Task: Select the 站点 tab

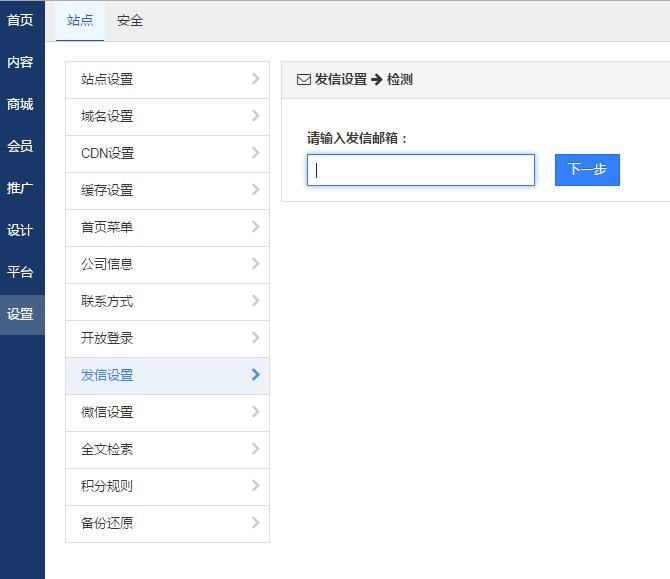Action: click(80, 20)
